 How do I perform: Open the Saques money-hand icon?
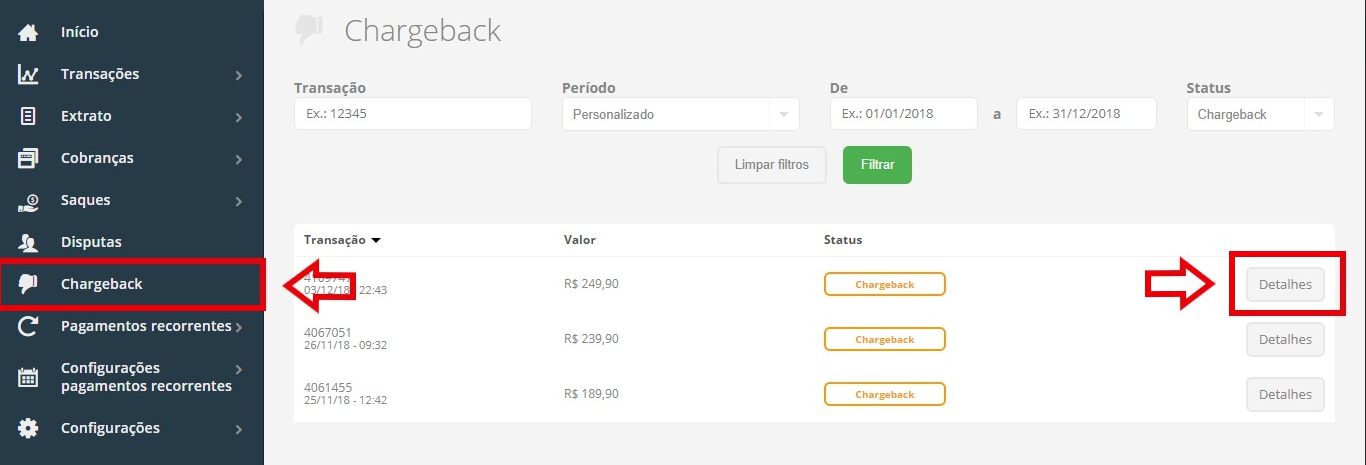(x=28, y=200)
